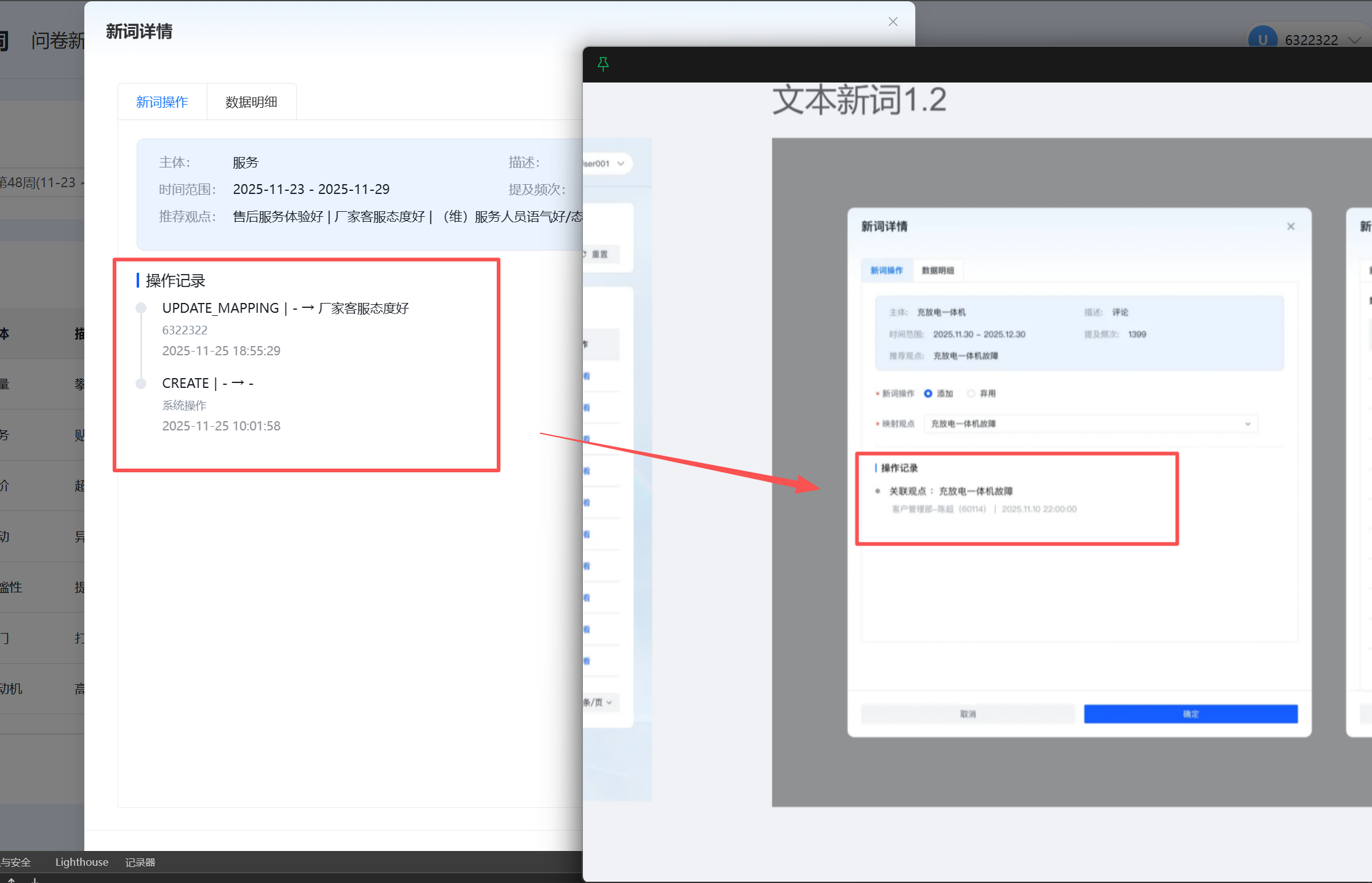
Task: Select the 新词操作 tab
Action: pos(162,102)
